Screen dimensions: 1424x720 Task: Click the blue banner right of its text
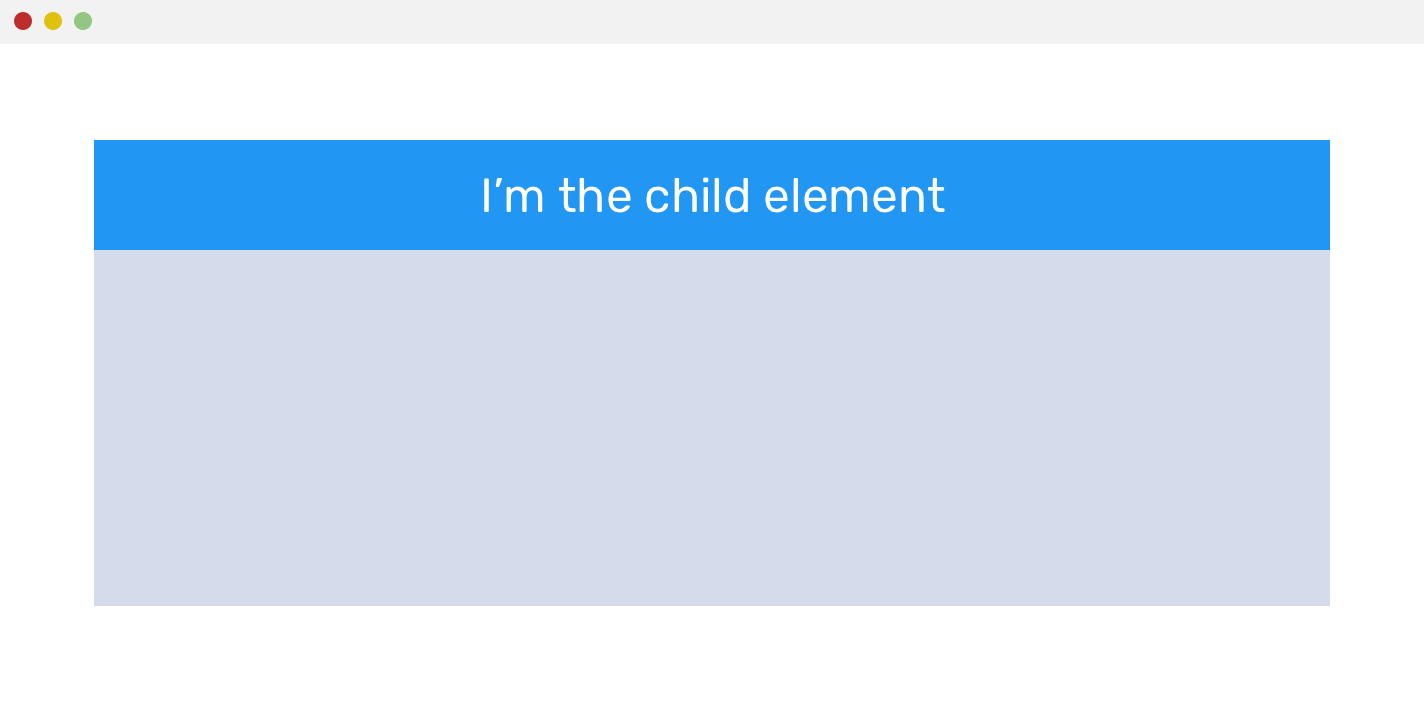[x=1140, y=195]
